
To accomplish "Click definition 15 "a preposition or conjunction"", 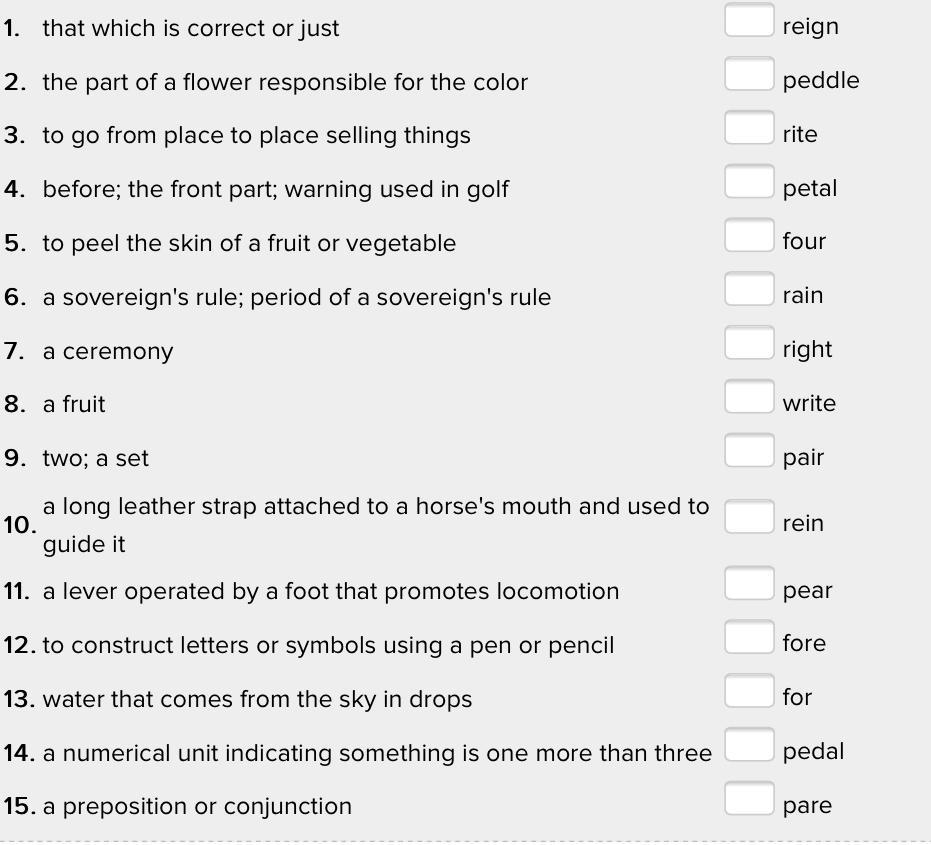I will click(197, 806).
